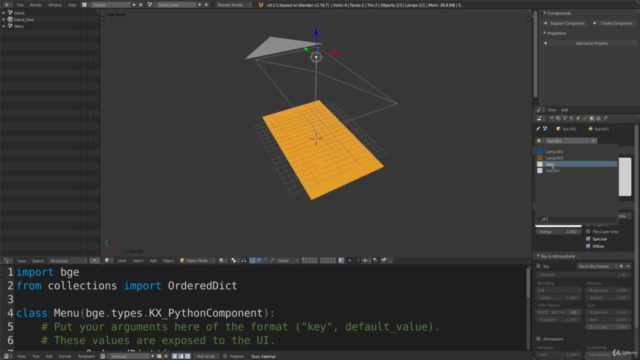Click the lamp search input field
This screenshot has height=360, width=640.
[576, 220]
